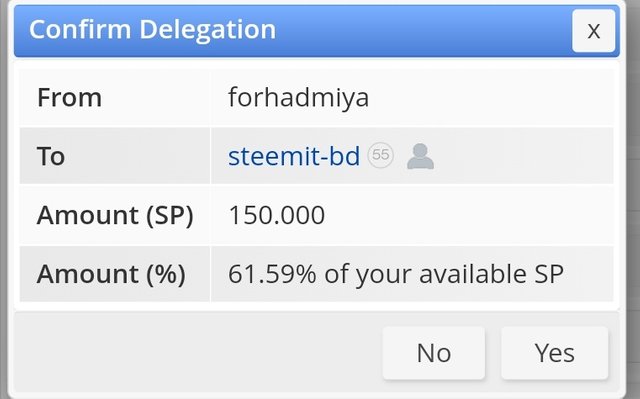Click blank area right of forhadmiya
This screenshot has width=640, height=399.
coord(490,98)
